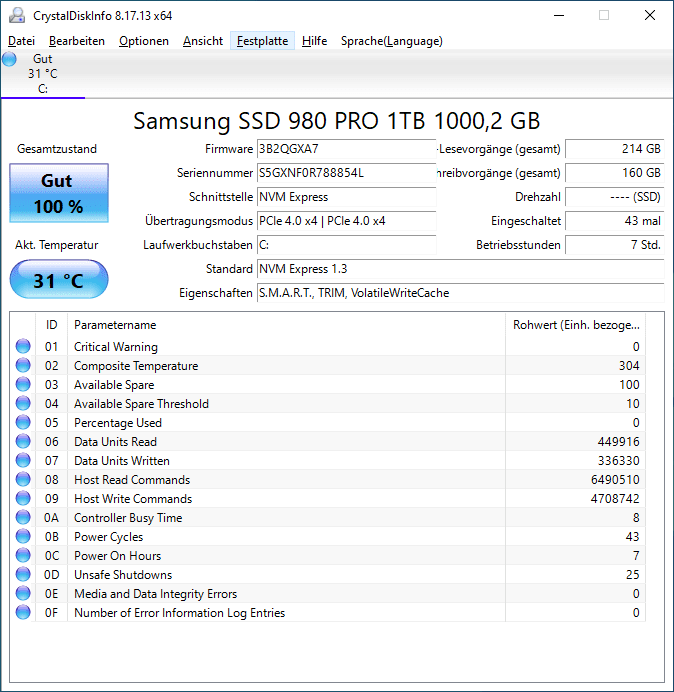Click the Eigenschaften field S.M.A.R.T., TRIM
674x692 pixels.
[460, 293]
